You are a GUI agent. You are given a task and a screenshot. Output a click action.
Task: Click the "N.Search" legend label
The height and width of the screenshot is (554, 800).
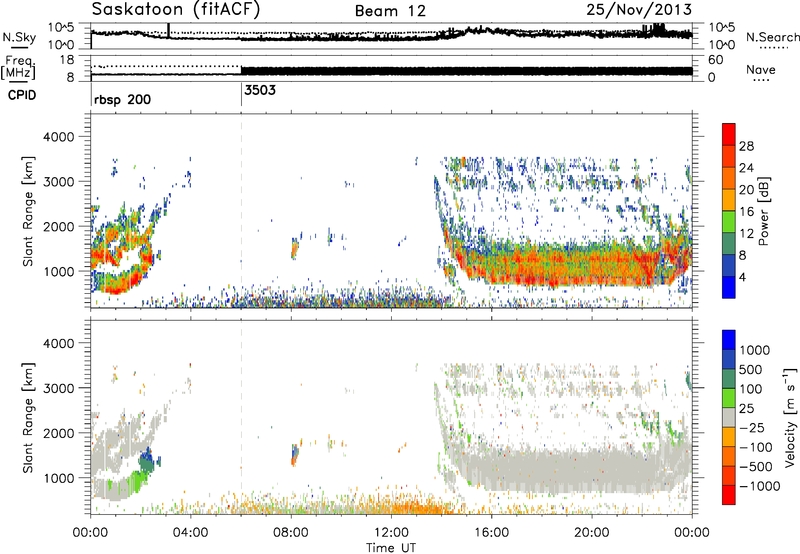pos(772,37)
